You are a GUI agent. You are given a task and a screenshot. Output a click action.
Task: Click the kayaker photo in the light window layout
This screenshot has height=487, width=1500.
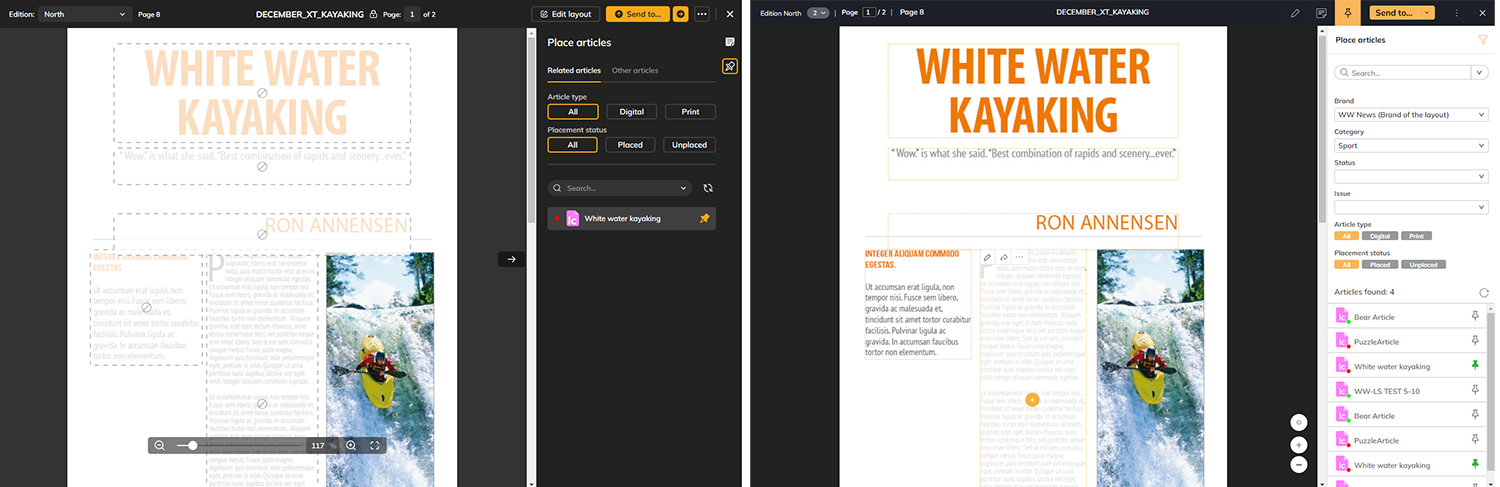pyautogui.click(x=1148, y=368)
